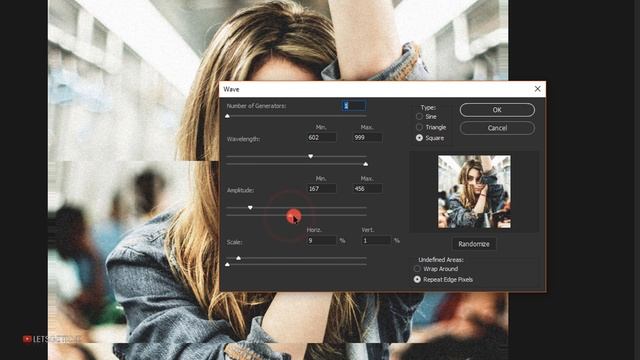Image resolution: width=640 pixels, height=360 pixels.
Task: Close the Wave dialog with X
Action: [537, 89]
